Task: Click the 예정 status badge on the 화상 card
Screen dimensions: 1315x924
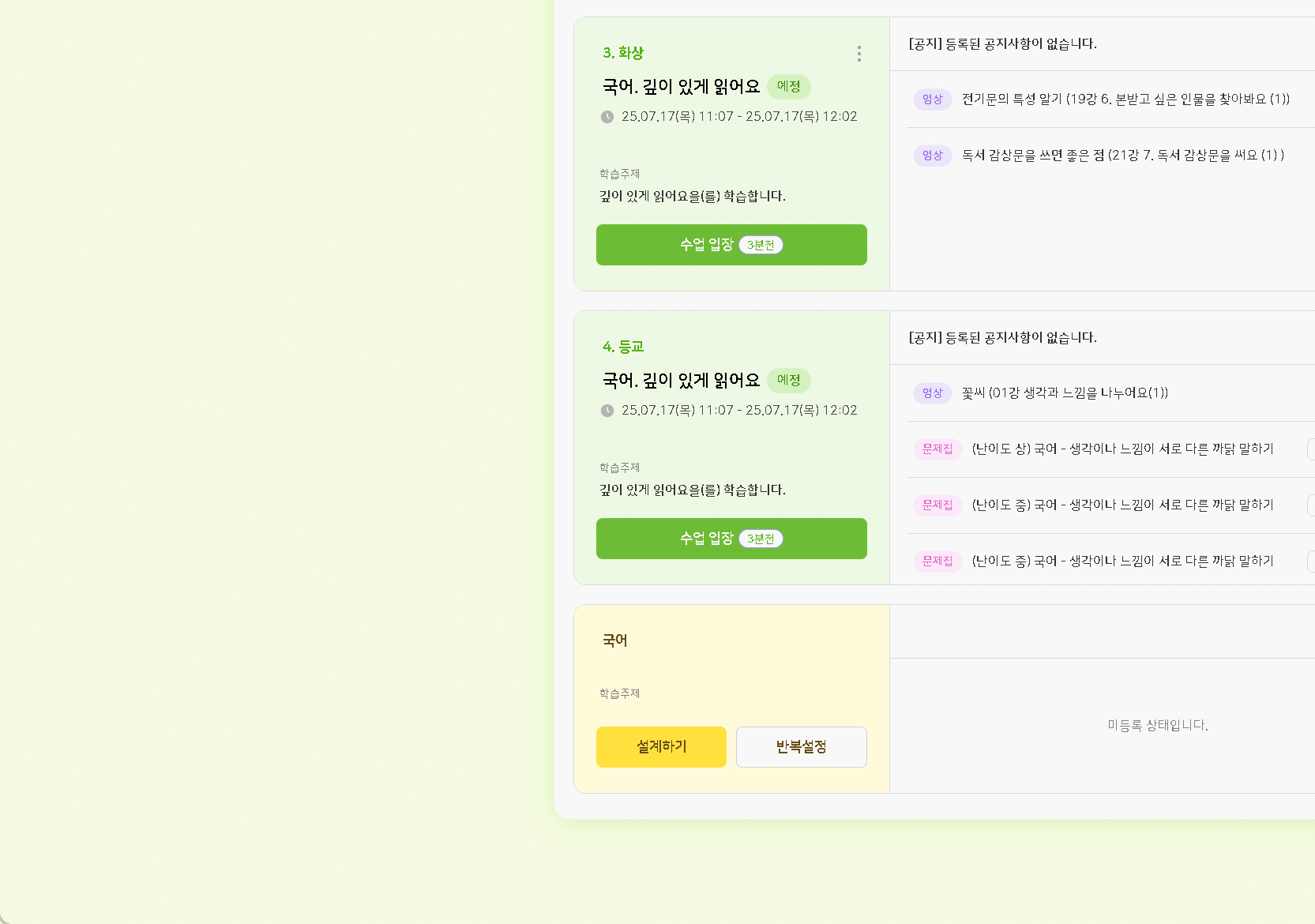Action: click(x=788, y=86)
